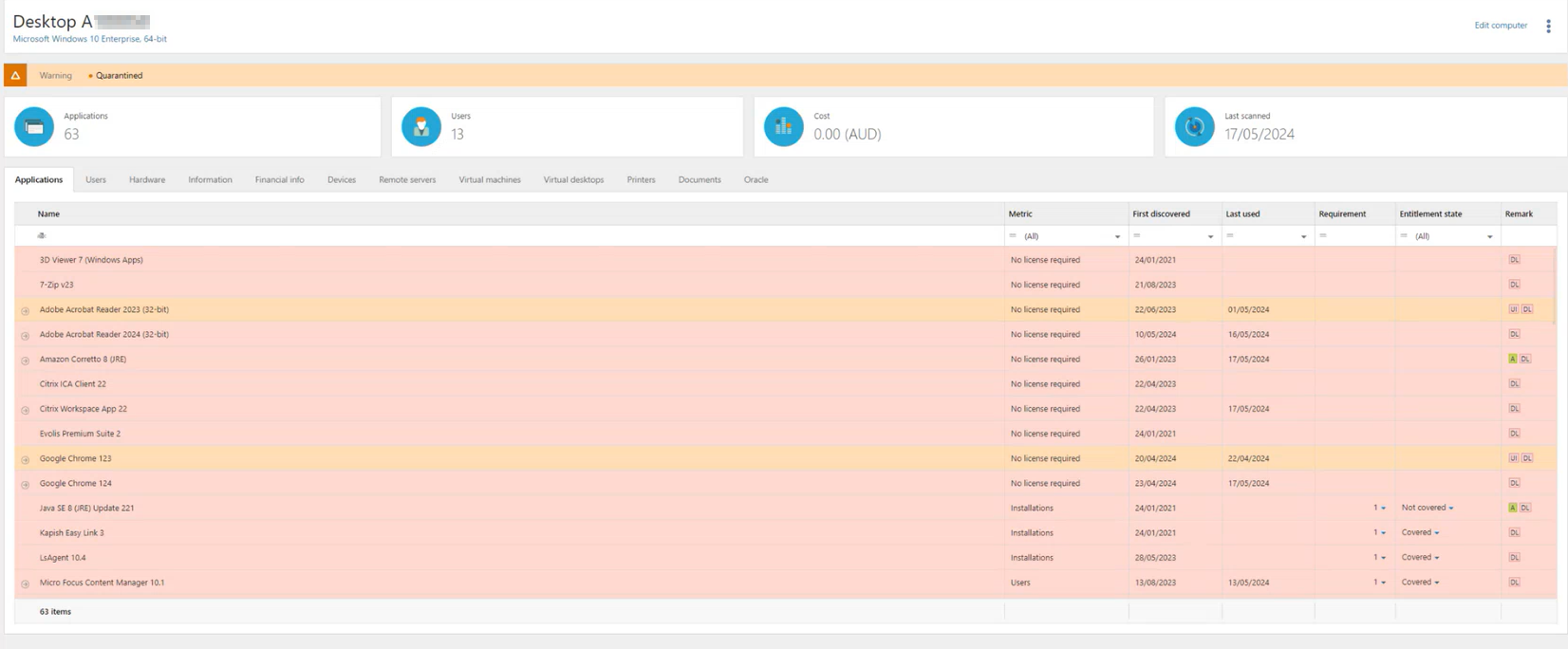Switch to the Remote servers tab
The image size is (1568, 649).
[407, 179]
